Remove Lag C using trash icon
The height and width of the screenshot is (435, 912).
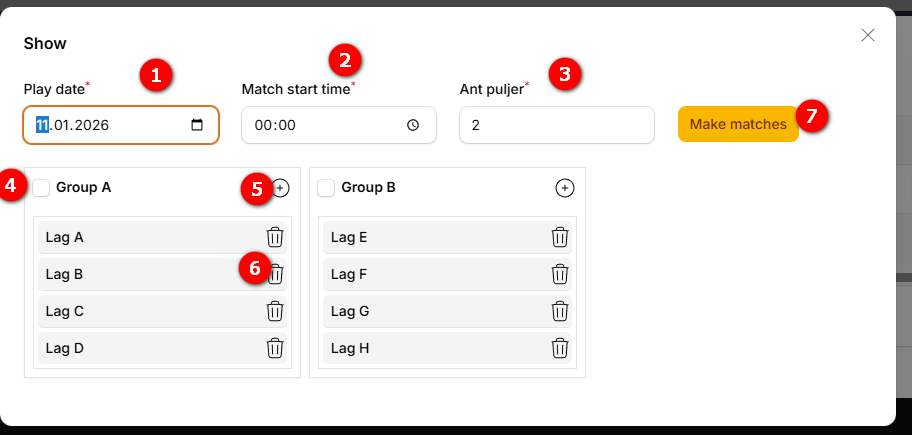[275, 311]
